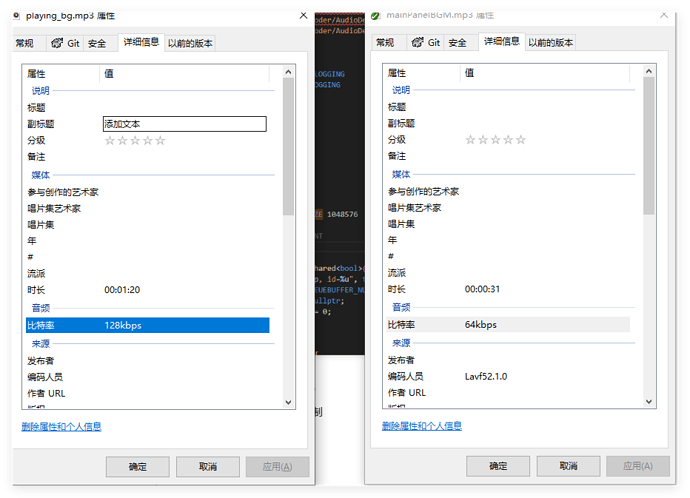Viewport: 690px width, 498px height.
Task: Set fifth rating star in playing_bg.mp3 window
Action: tap(160, 141)
